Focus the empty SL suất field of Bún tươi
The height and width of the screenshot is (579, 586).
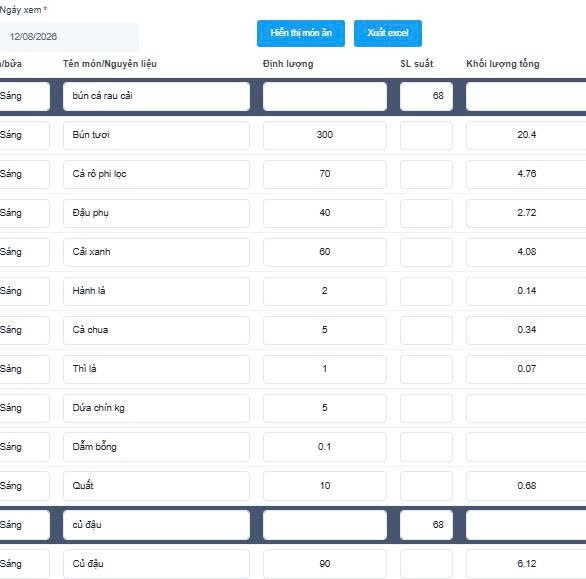(426, 135)
